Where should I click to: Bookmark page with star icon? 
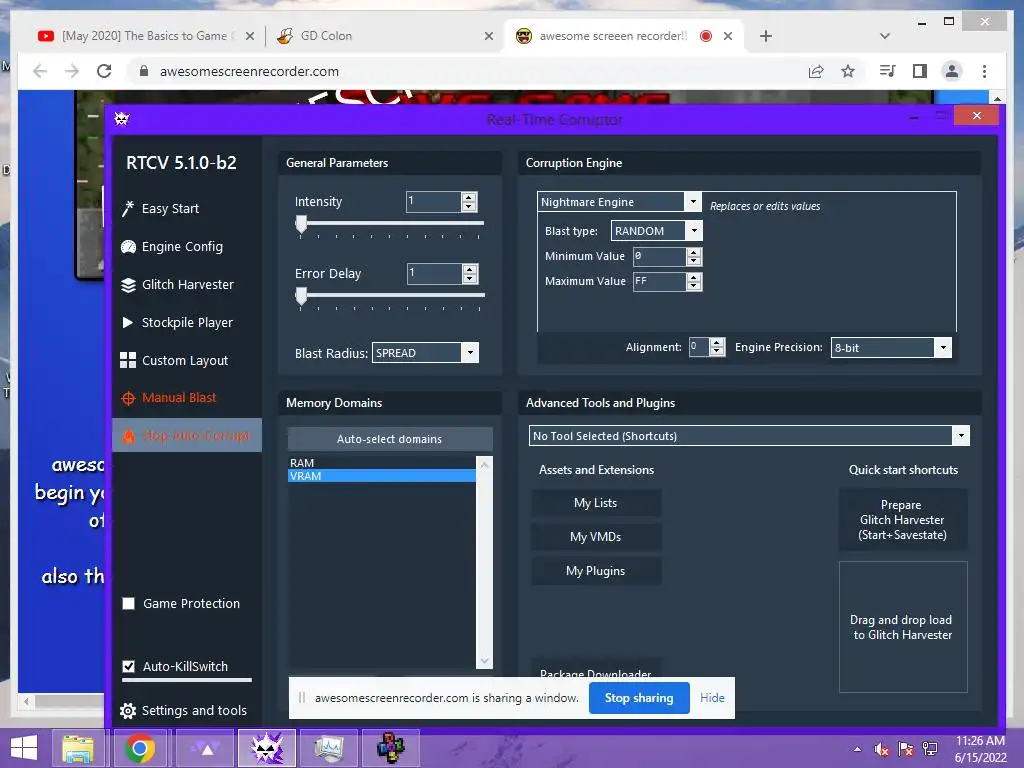(848, 71)
